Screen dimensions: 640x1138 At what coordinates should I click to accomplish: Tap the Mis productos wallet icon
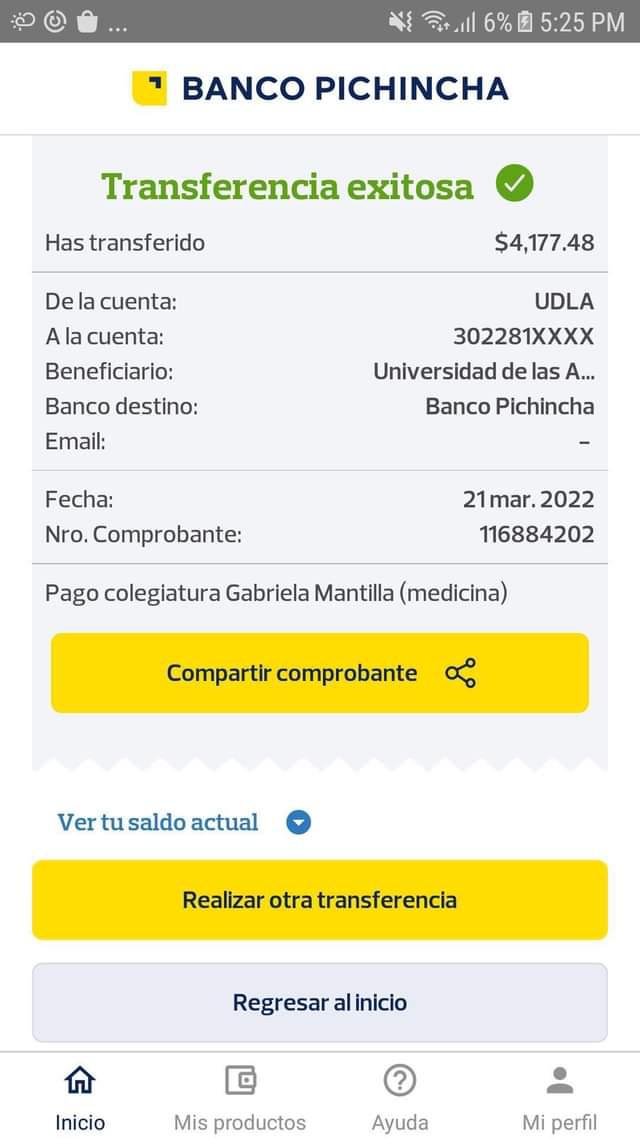(240, 1080)
